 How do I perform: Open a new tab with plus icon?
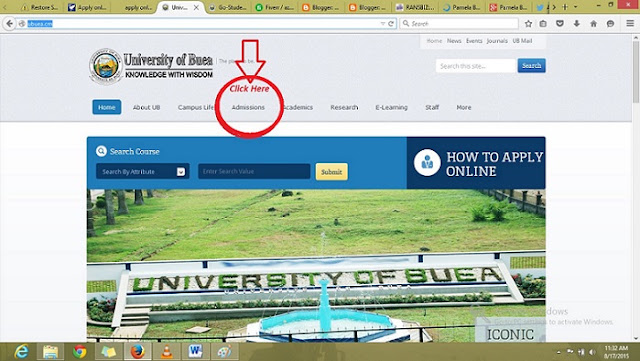point(565,7)
